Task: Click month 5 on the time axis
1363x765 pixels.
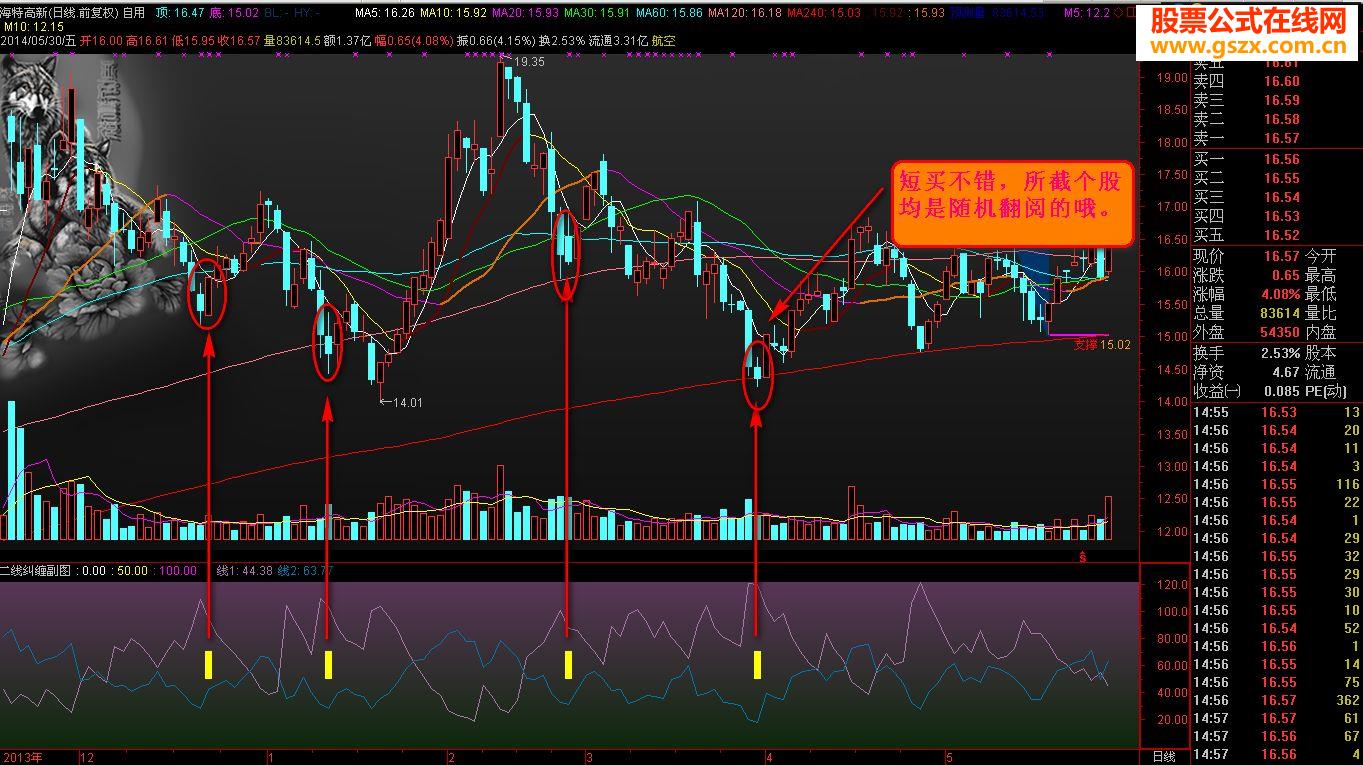Action: 951,758
